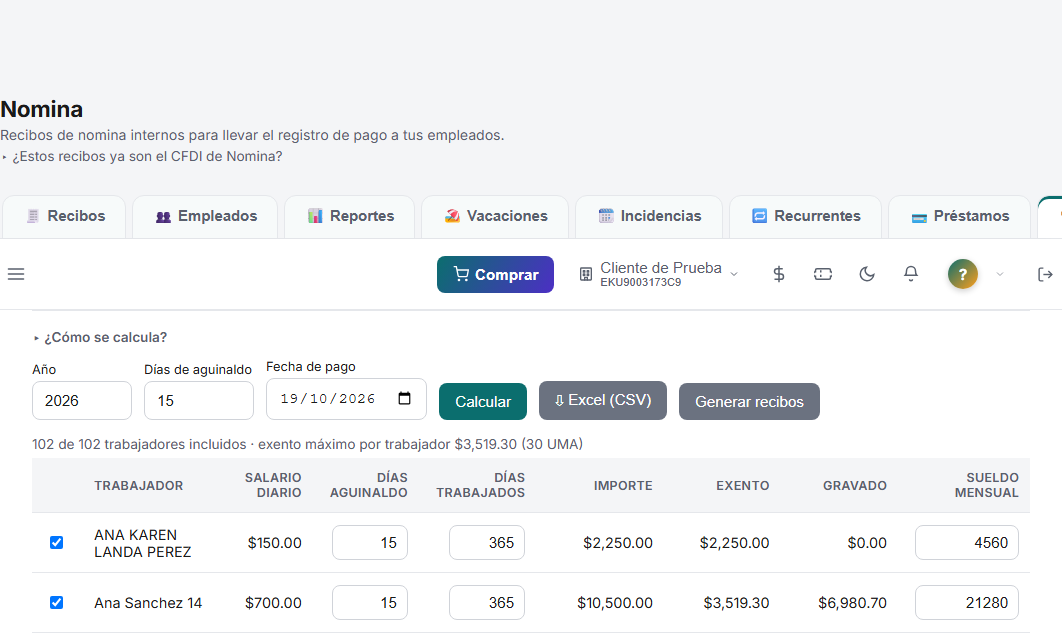
Task: Edit sueldo mensual field showing 4560
Action: click(x=967, y=542)
